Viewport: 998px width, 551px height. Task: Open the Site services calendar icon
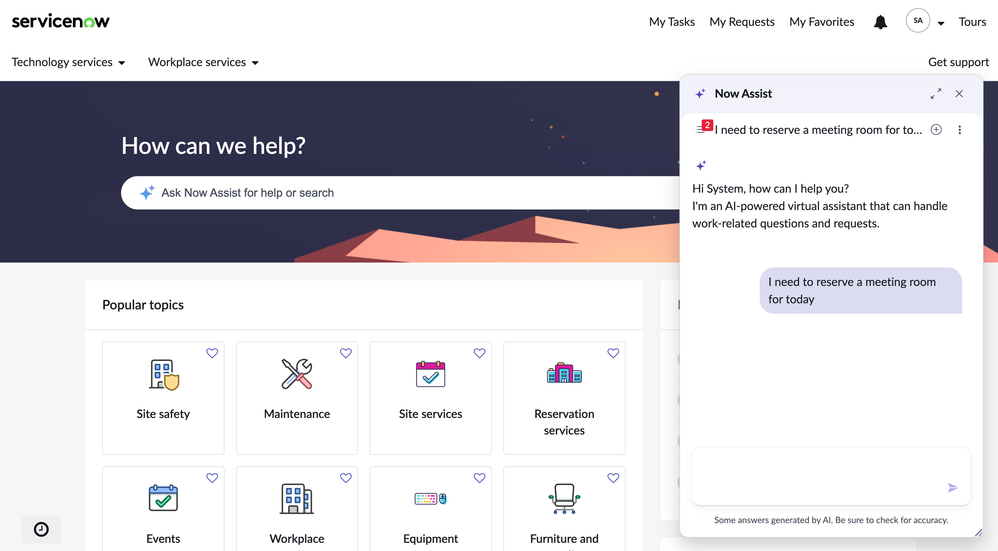(x=430, y=374)
